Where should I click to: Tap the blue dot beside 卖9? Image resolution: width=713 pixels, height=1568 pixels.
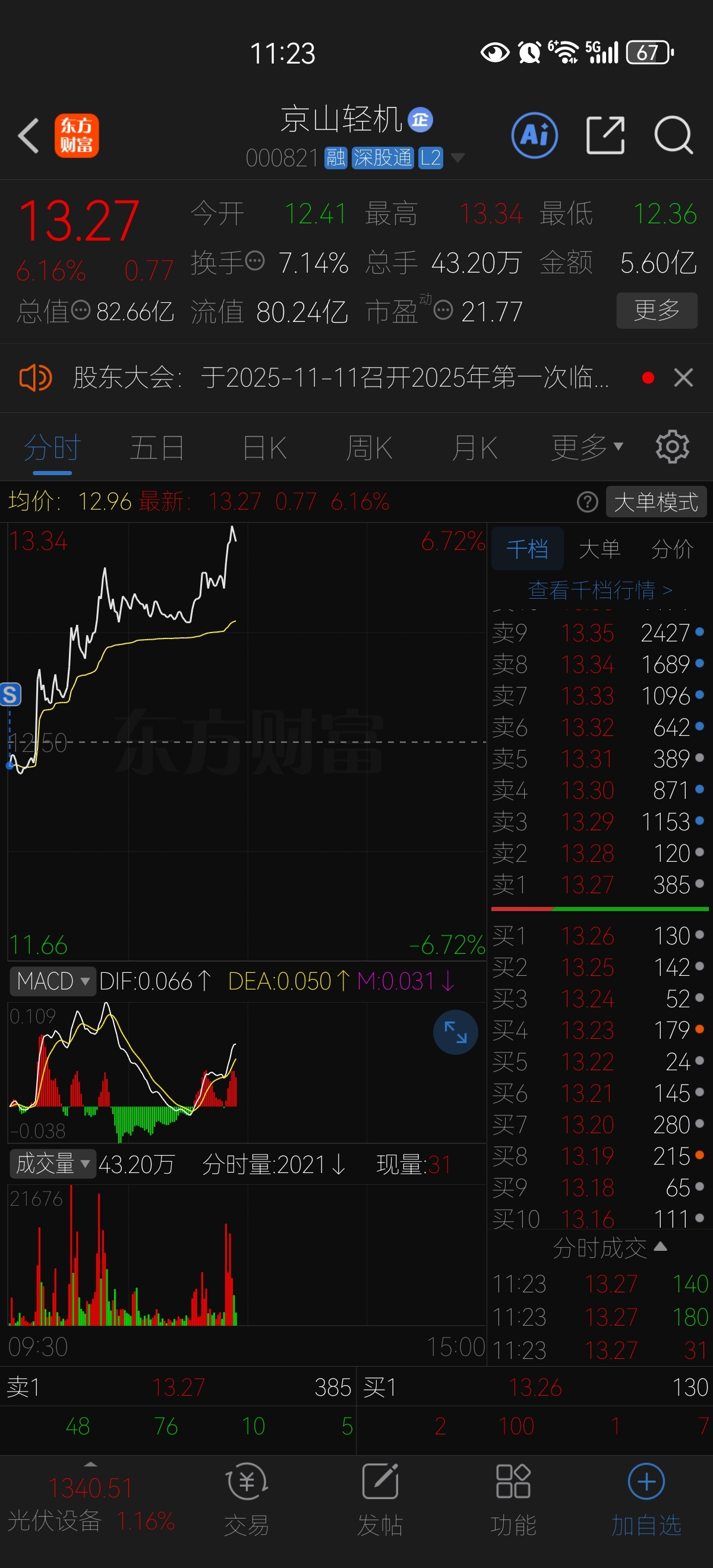point(699,632)
